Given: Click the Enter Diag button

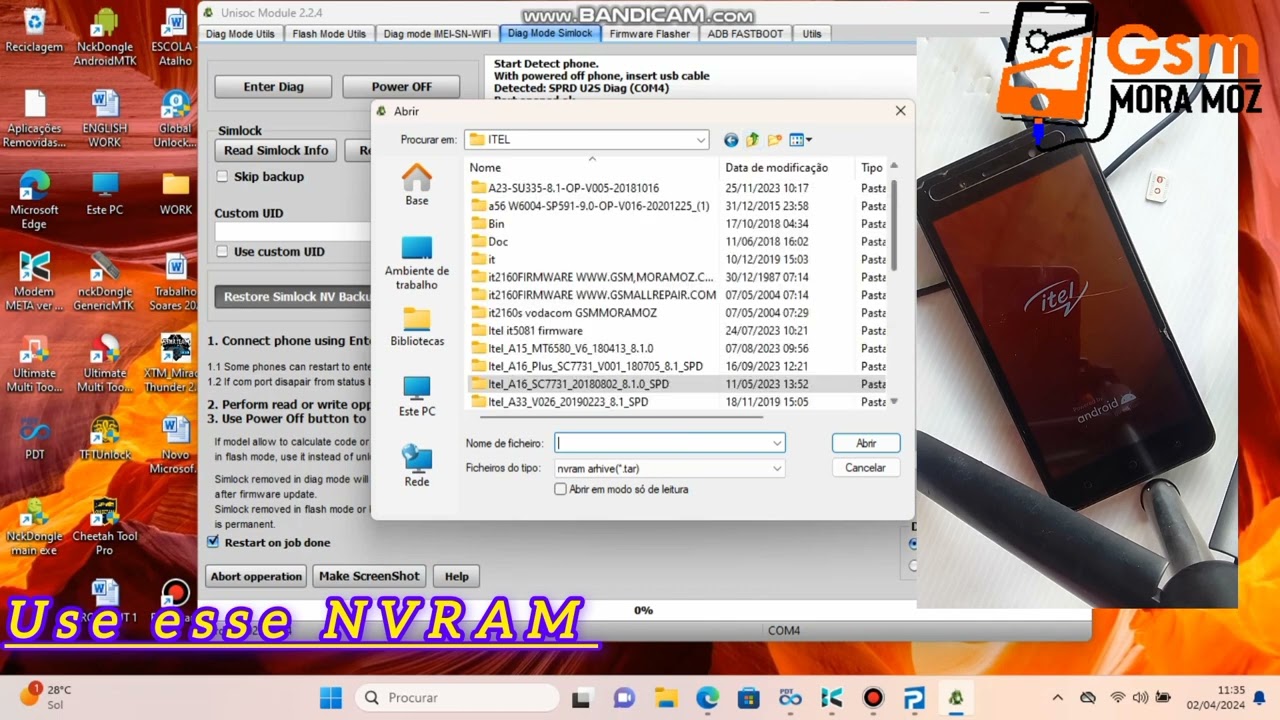Looking at the screenshot, I should 273,87.
